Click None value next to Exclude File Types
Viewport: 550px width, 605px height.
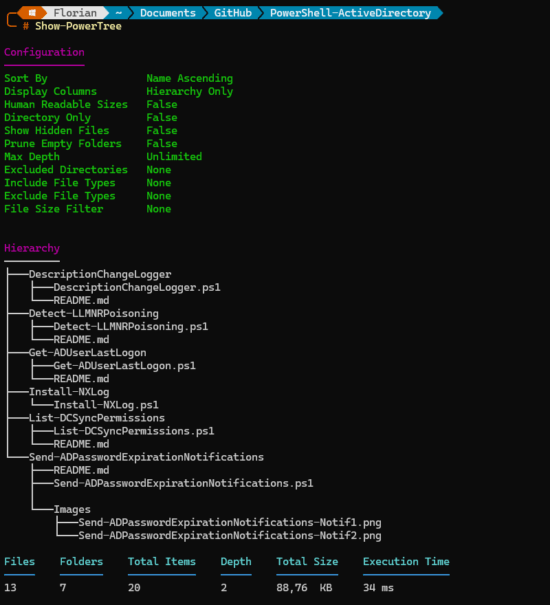[159, 196]
